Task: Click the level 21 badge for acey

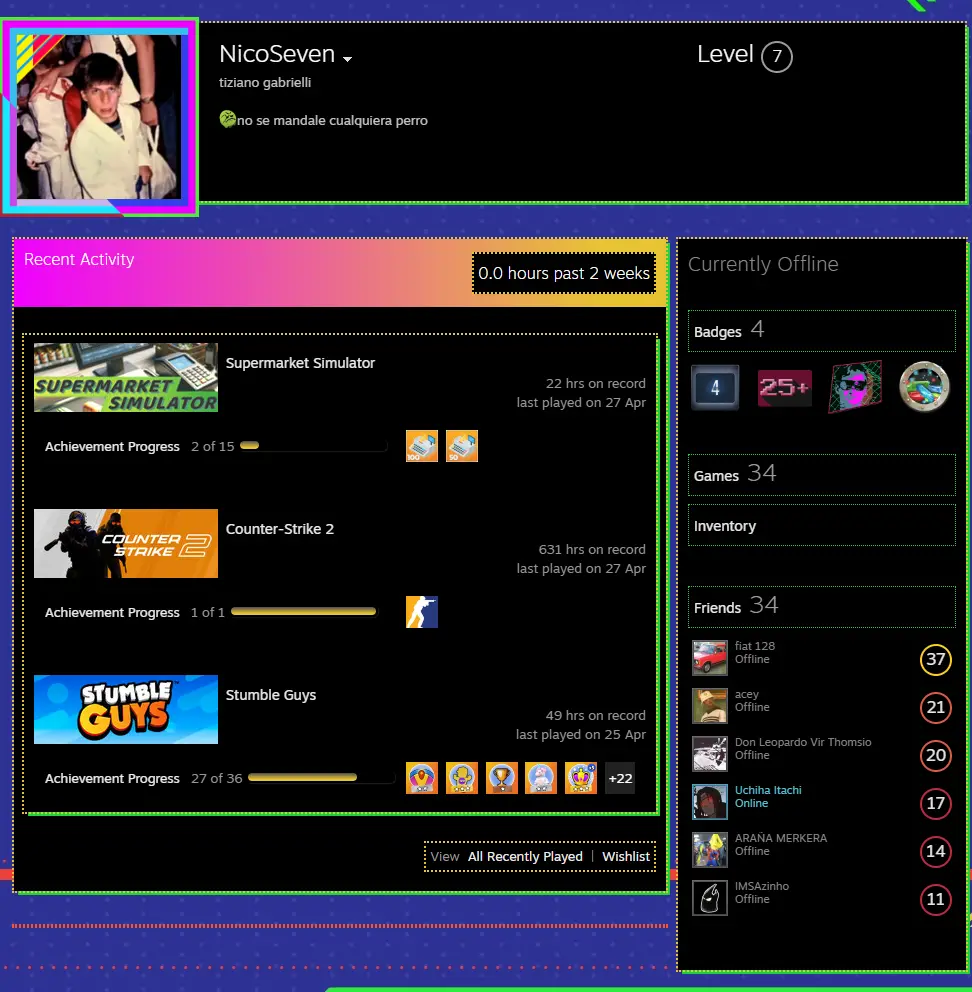Action: [935, 707]
